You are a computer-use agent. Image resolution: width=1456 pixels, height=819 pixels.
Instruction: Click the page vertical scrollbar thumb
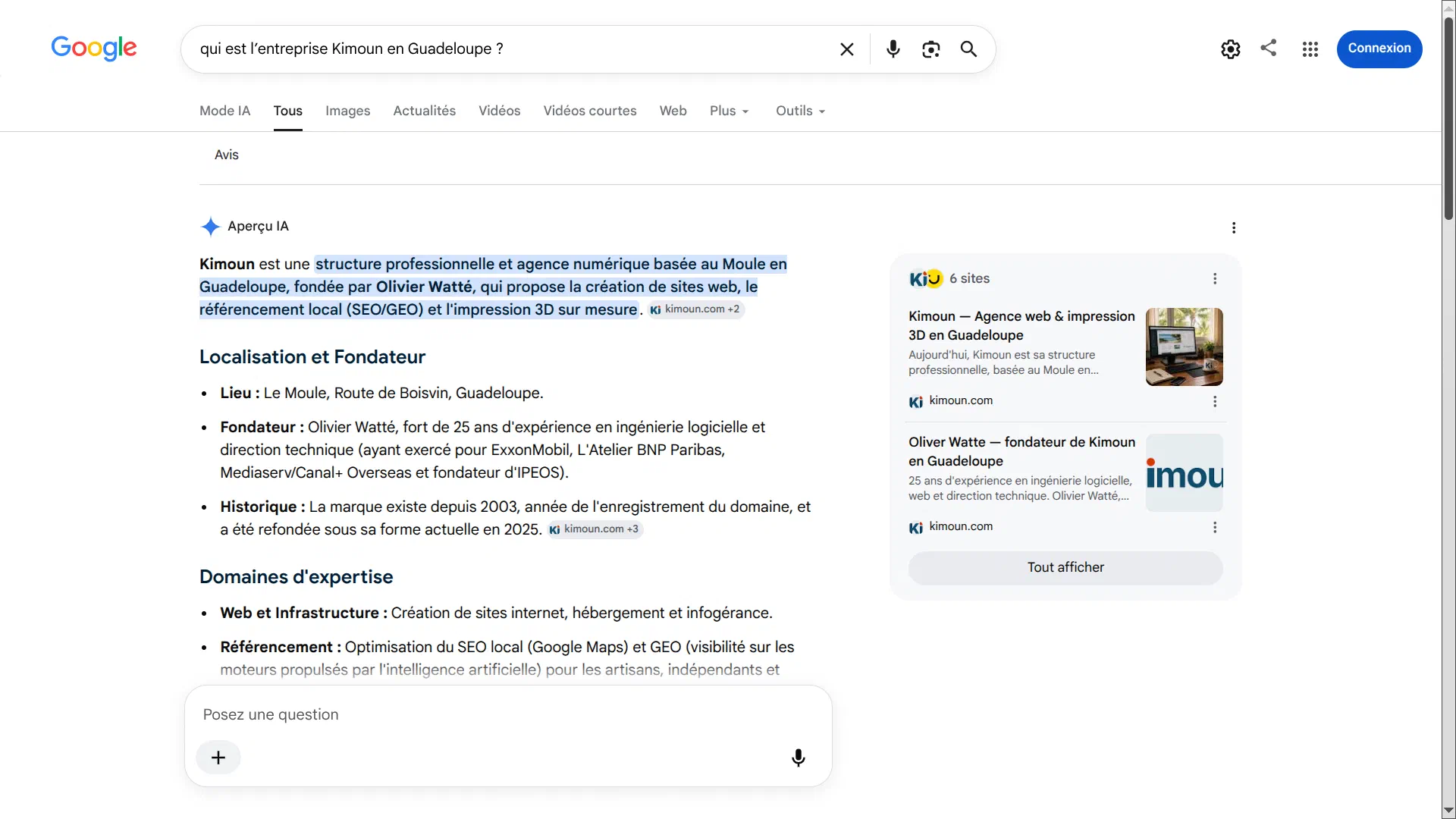1448,118
